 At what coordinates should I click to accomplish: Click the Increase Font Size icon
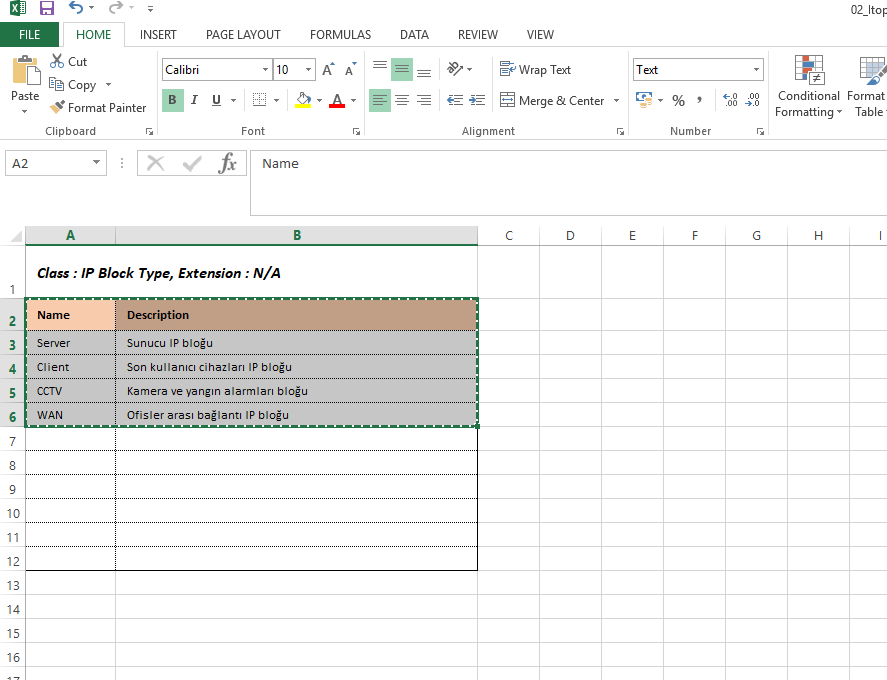tap(328, 70)
